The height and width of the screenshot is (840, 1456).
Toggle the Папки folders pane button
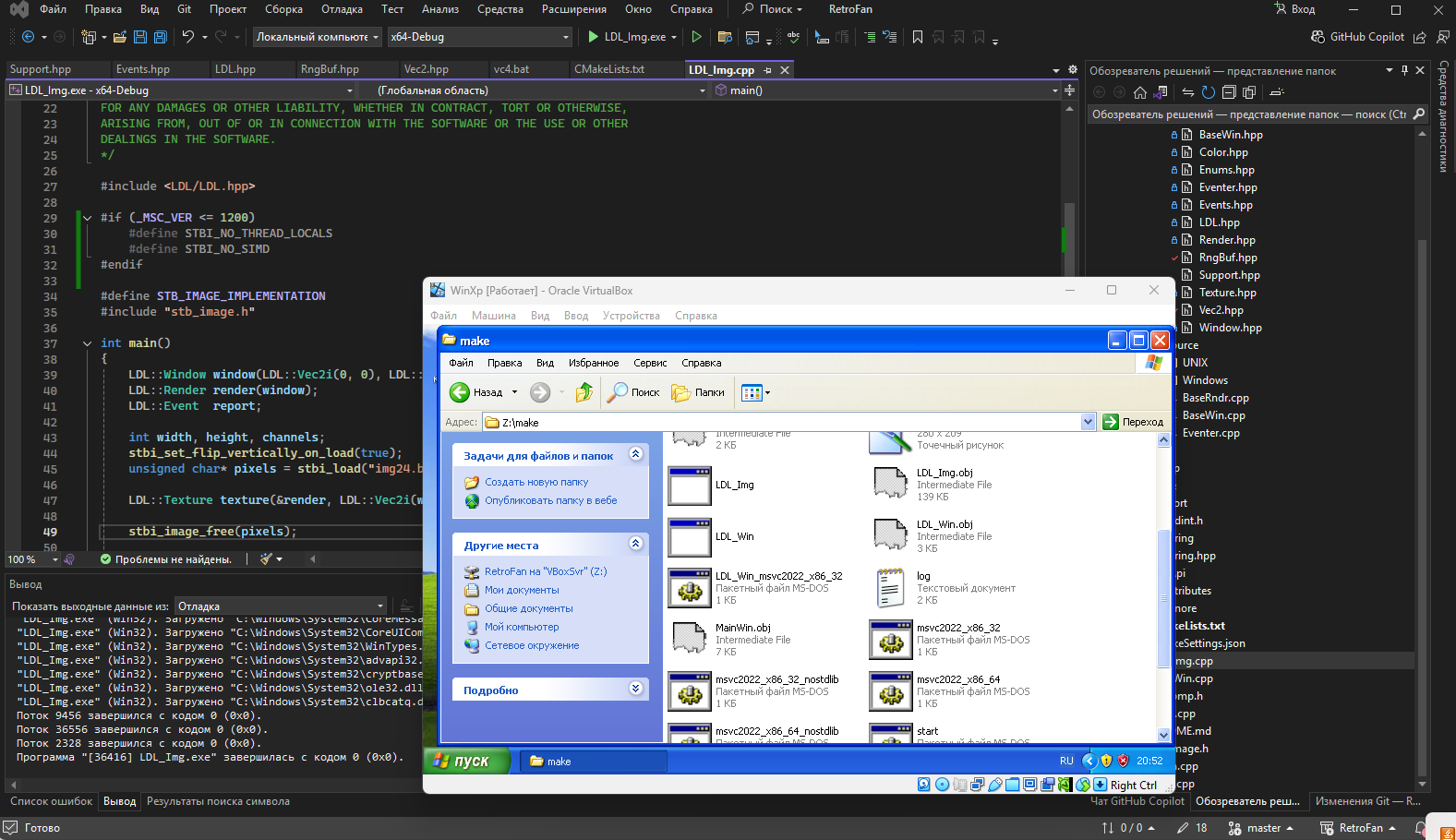tap(699, 393)
